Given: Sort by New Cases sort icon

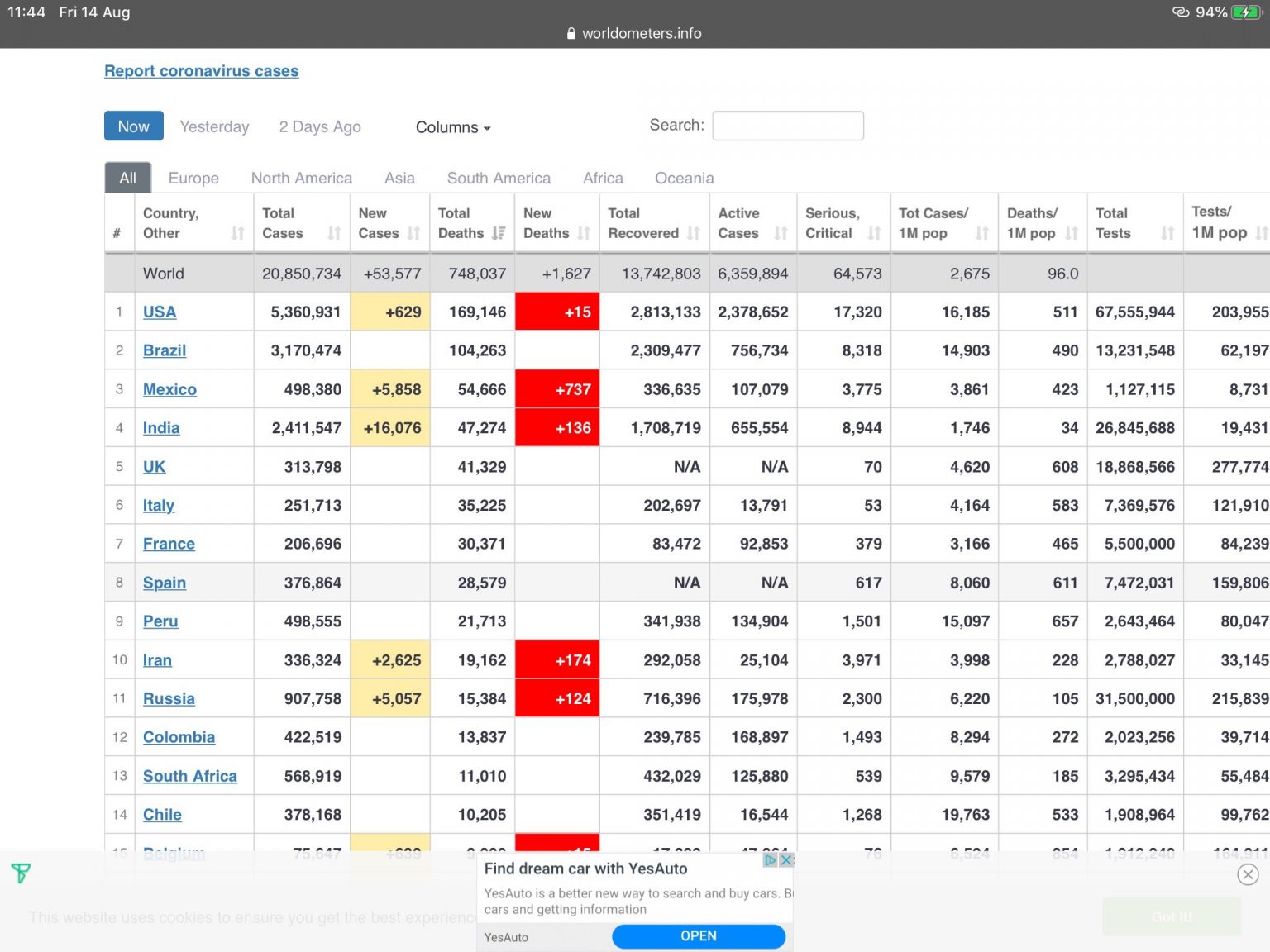Looking at the screenshot, I should (x=413, y=234).
